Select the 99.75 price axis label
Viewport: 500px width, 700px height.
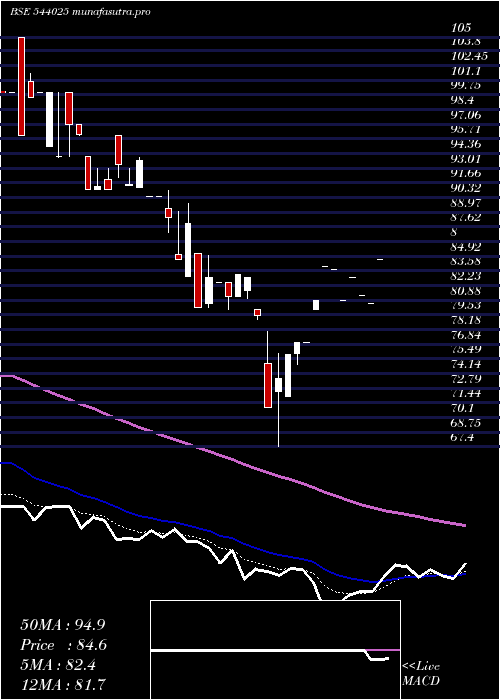click(x=466, y=86)
